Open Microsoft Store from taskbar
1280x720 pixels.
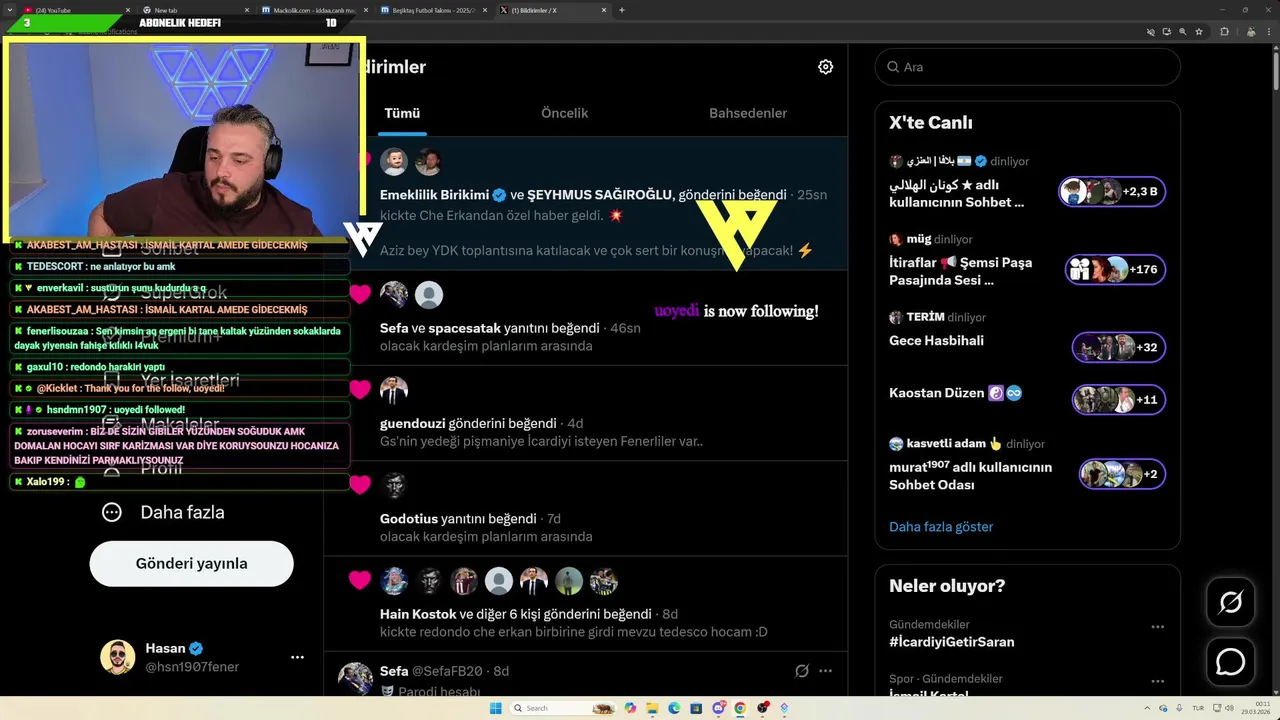(696, 708)
